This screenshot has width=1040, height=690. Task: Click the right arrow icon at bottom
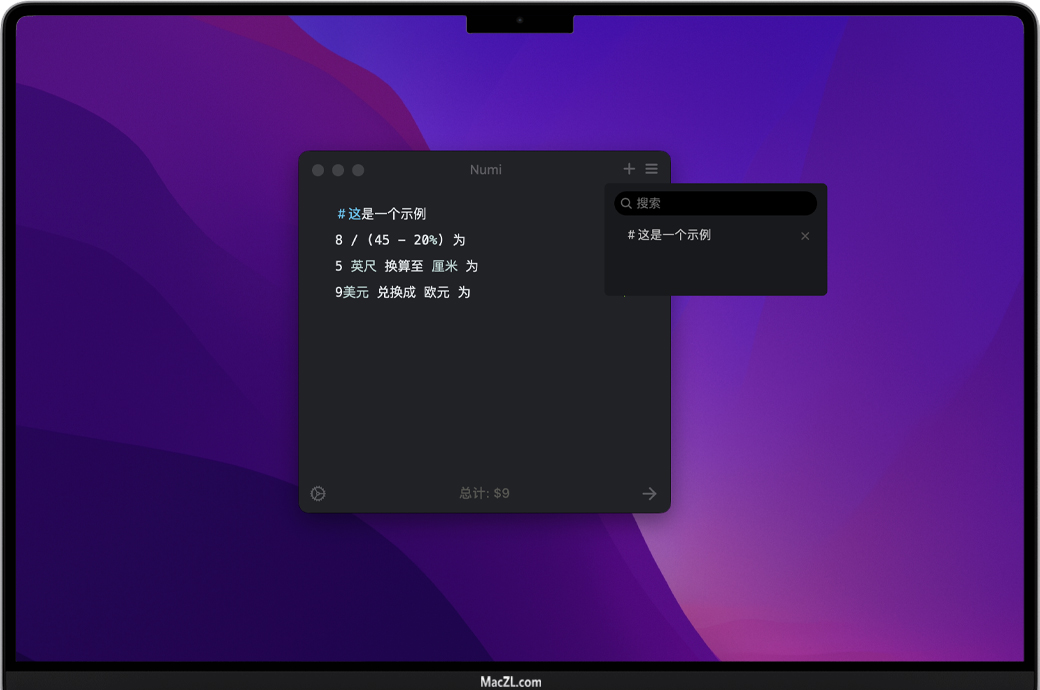pos(649,493)
